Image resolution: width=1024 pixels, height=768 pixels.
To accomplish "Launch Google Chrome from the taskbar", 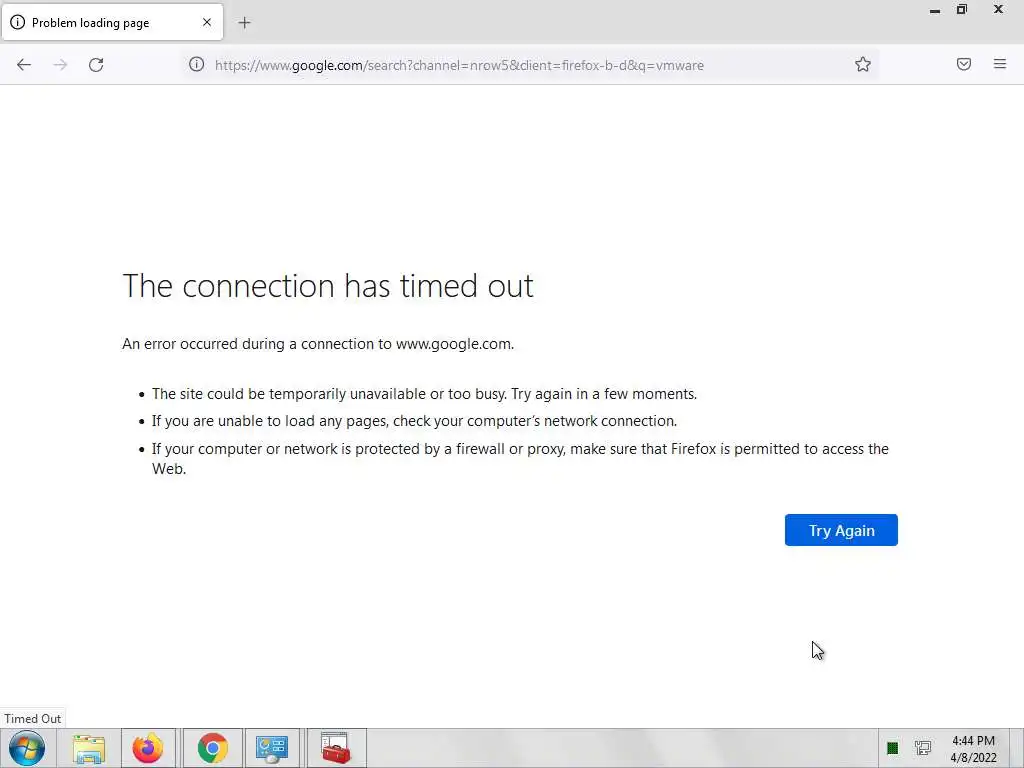I will 212,748.
